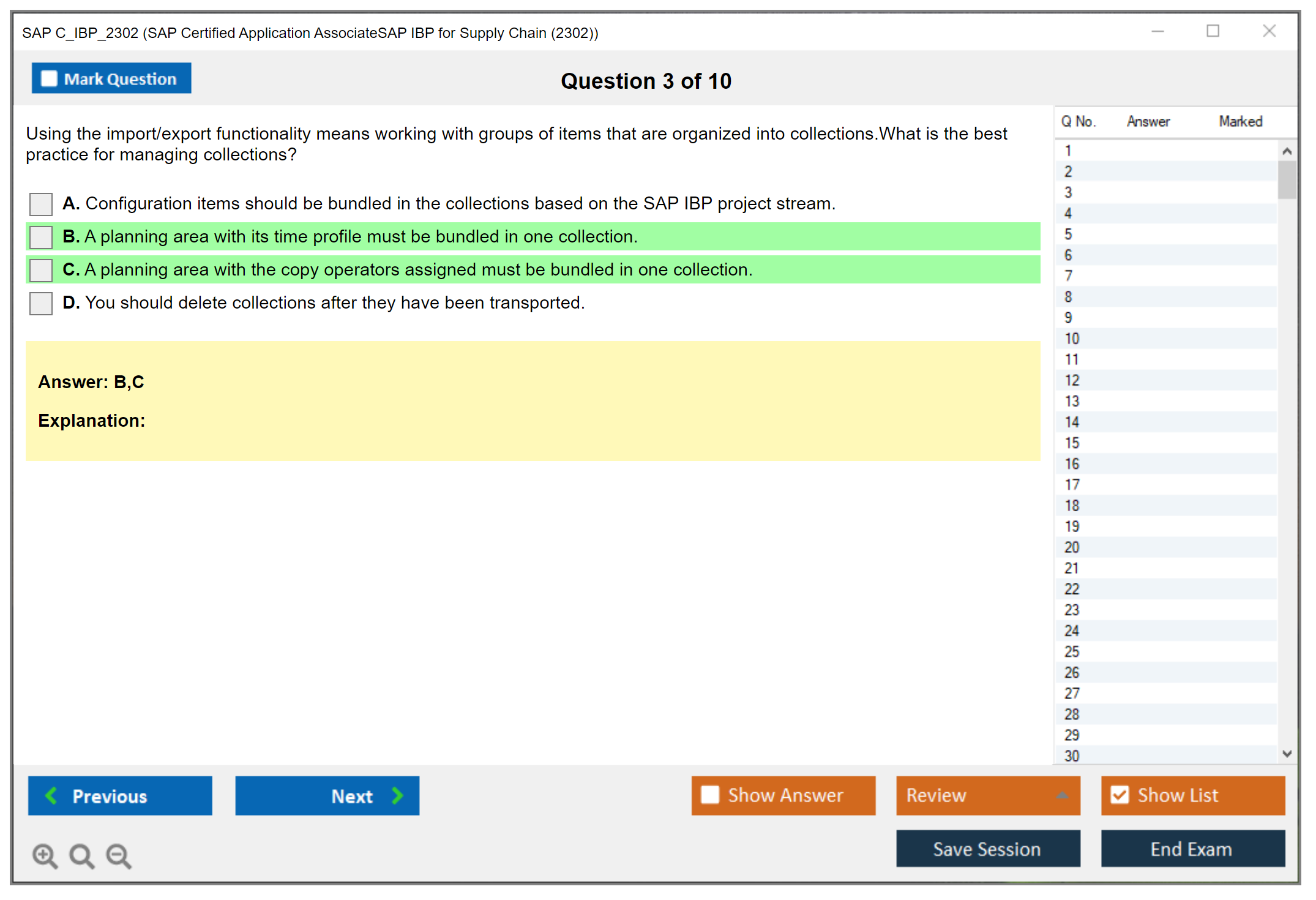1316x900 pixels.
Task: Toggle the Mark Question checkbox
Action: pyautogui.click(x=49, y=78)
